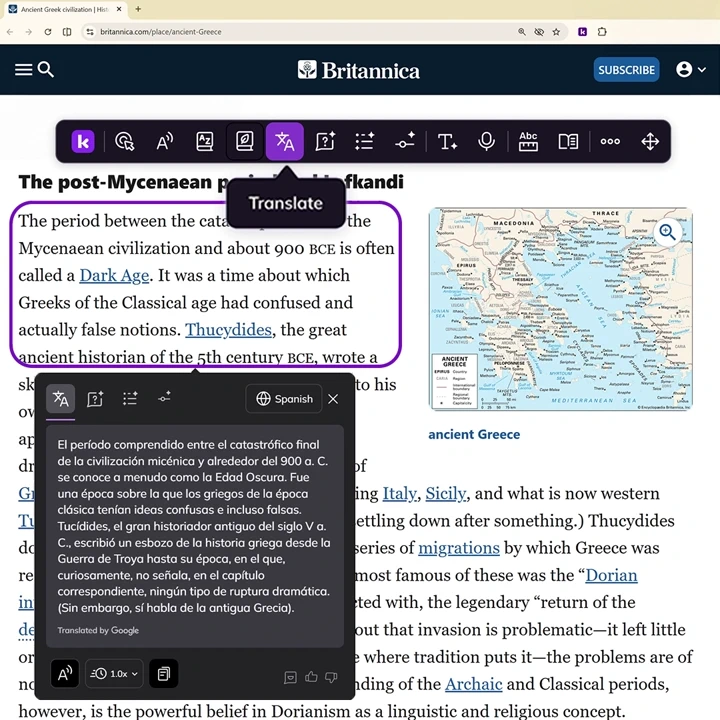
Task: Click the Kurzweil extension icon in browser
Action: (x=582, y=32)
